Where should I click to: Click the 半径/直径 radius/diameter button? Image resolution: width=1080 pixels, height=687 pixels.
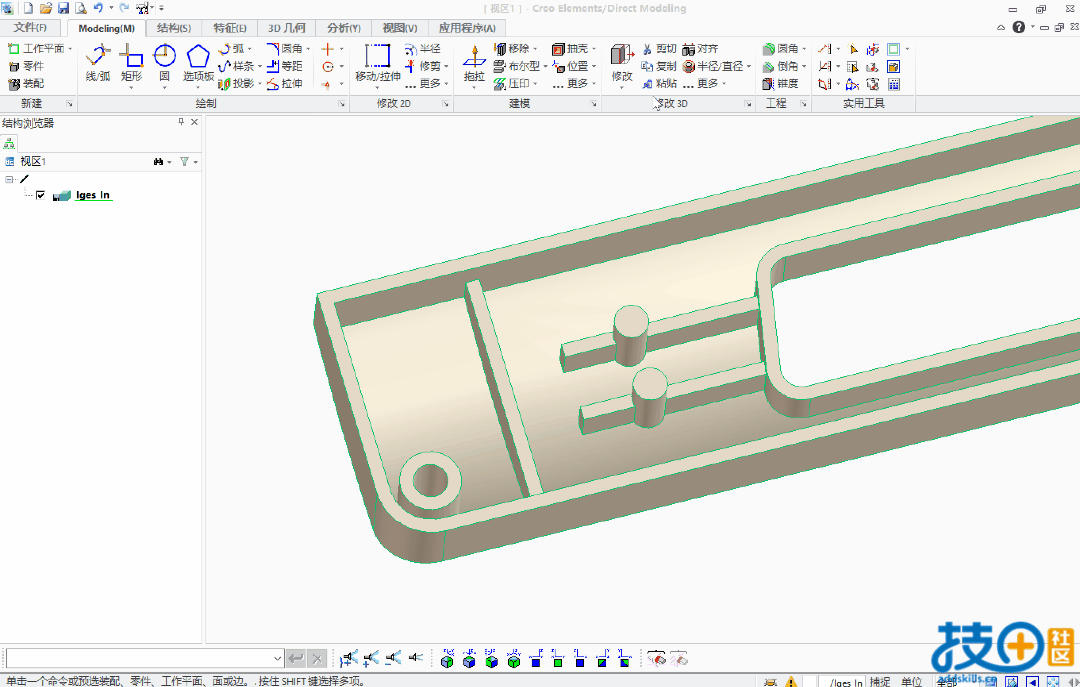714,66
